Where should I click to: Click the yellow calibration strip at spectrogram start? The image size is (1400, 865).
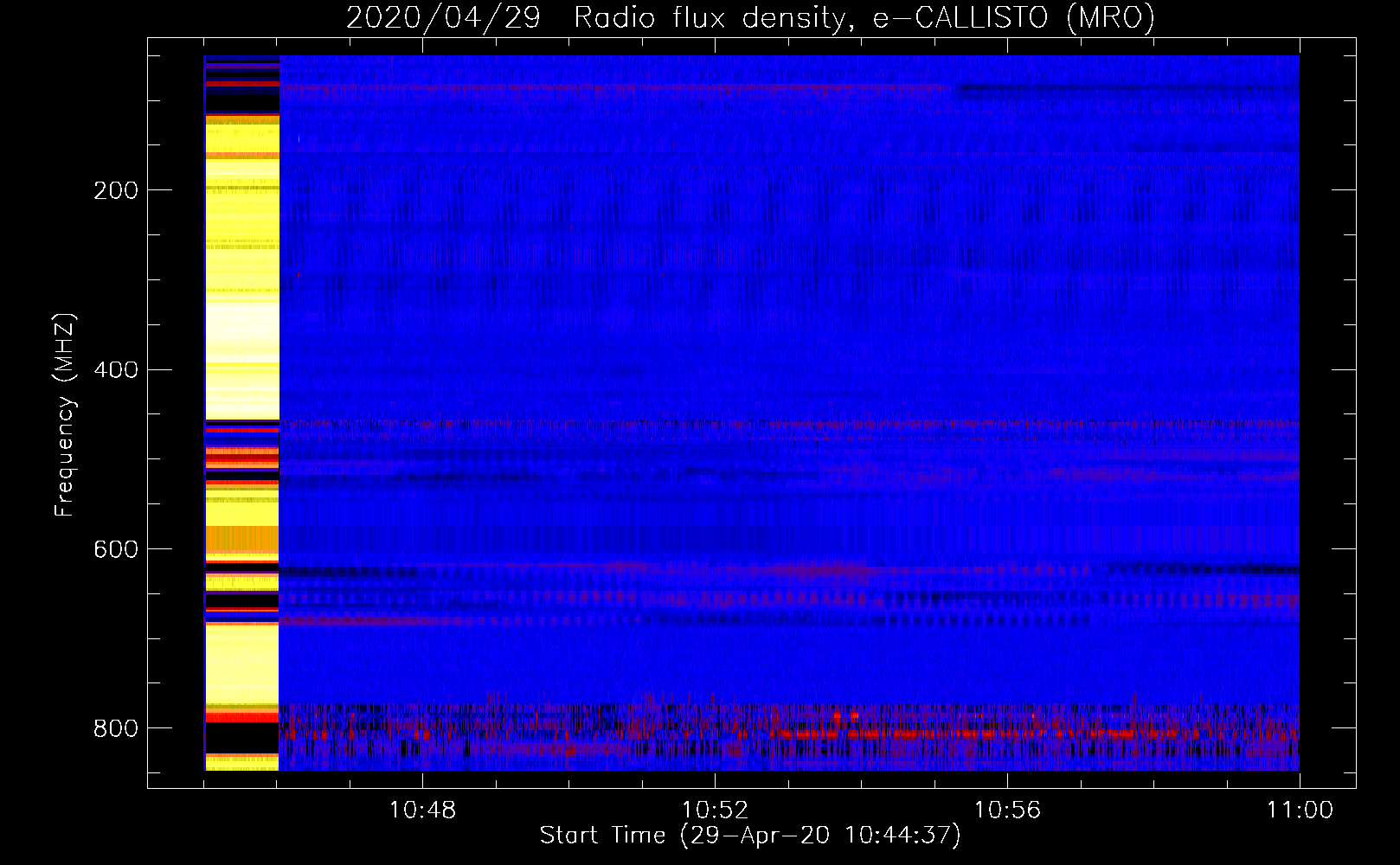click(241, 413)
